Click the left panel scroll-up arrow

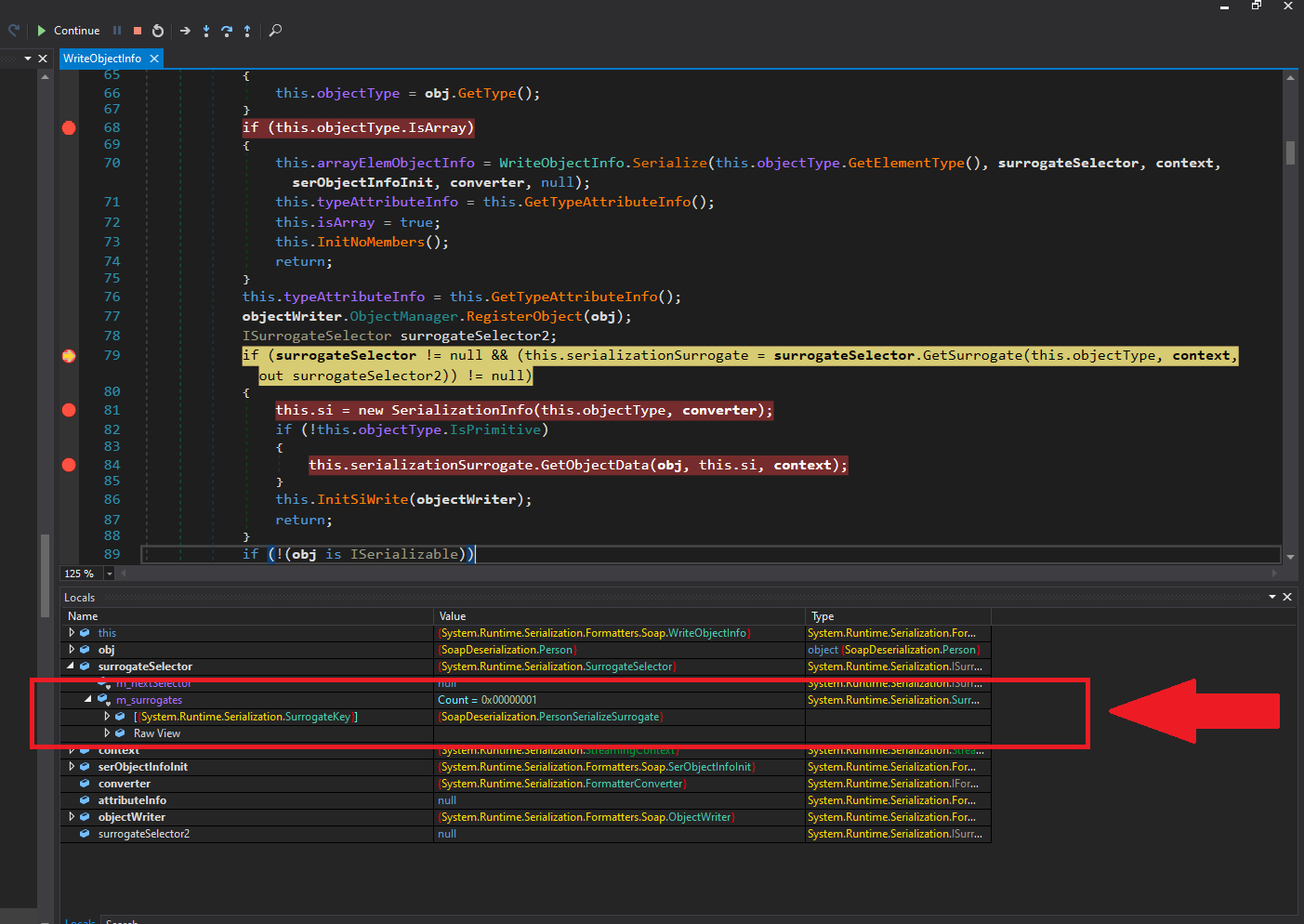pos(45,77)
